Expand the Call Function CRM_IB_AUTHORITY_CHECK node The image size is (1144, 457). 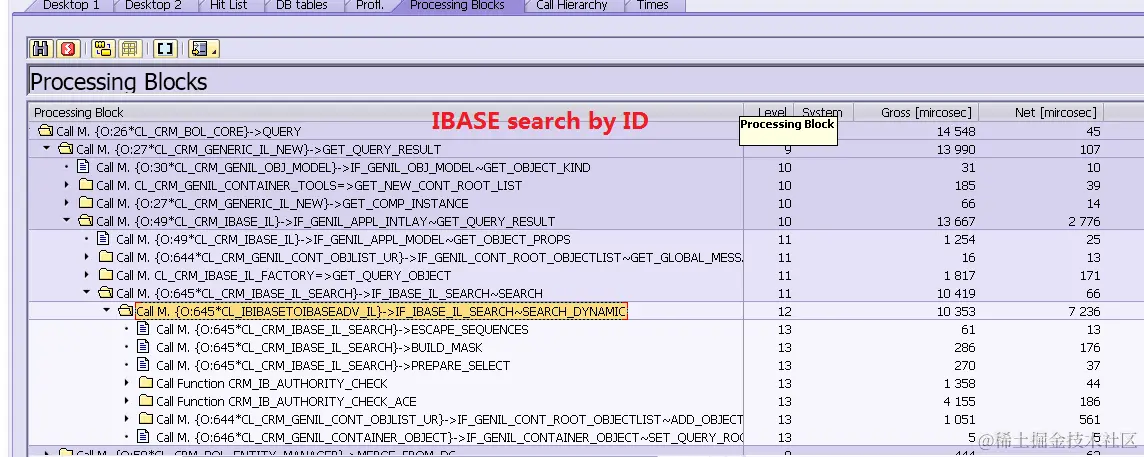tap(127, 383)
